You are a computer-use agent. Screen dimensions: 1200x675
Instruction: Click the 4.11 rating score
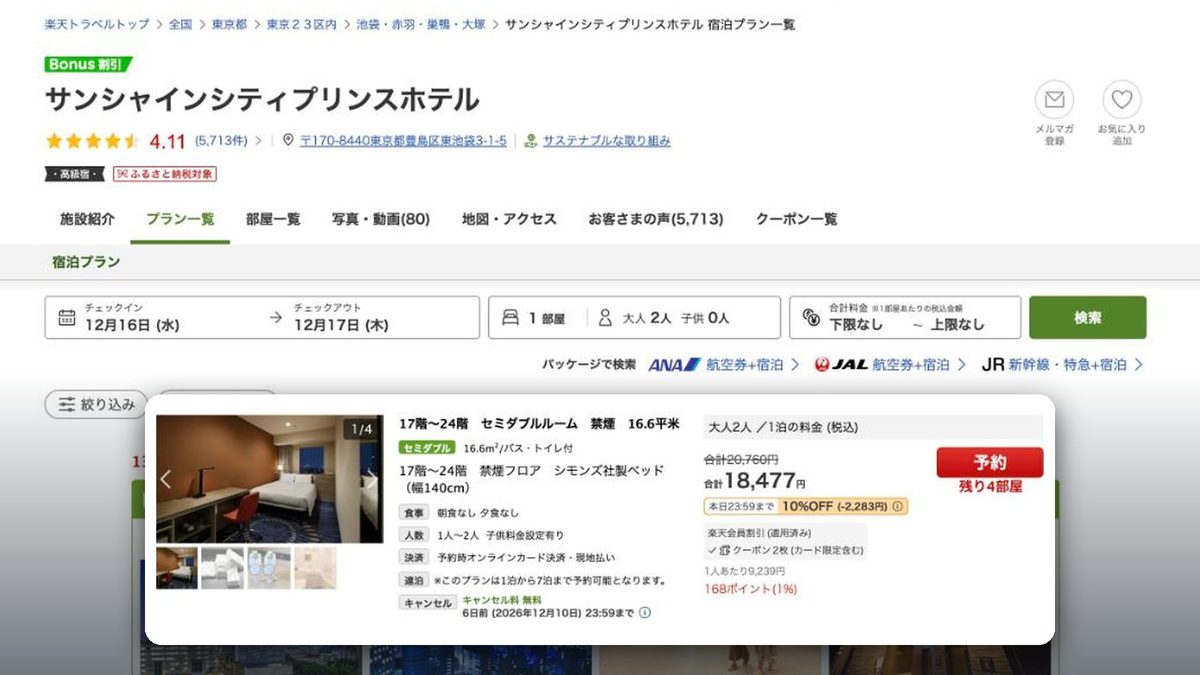pos(167,141)
